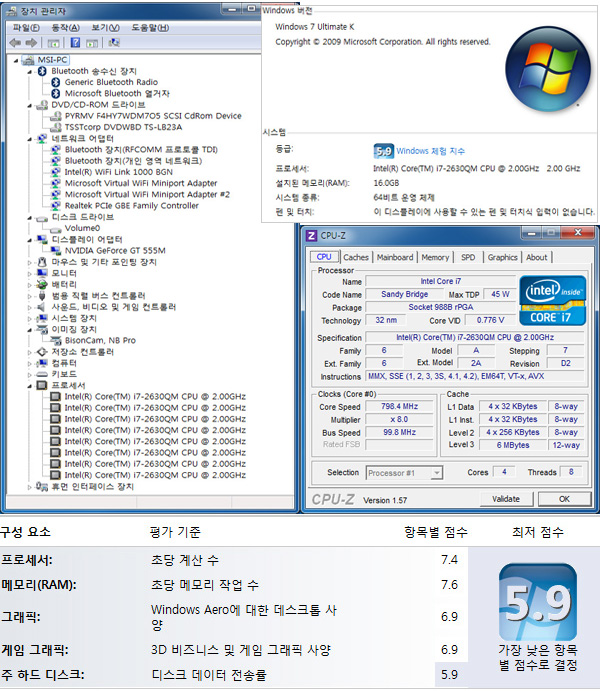Expand the 배터리 category

coord(30,285)
